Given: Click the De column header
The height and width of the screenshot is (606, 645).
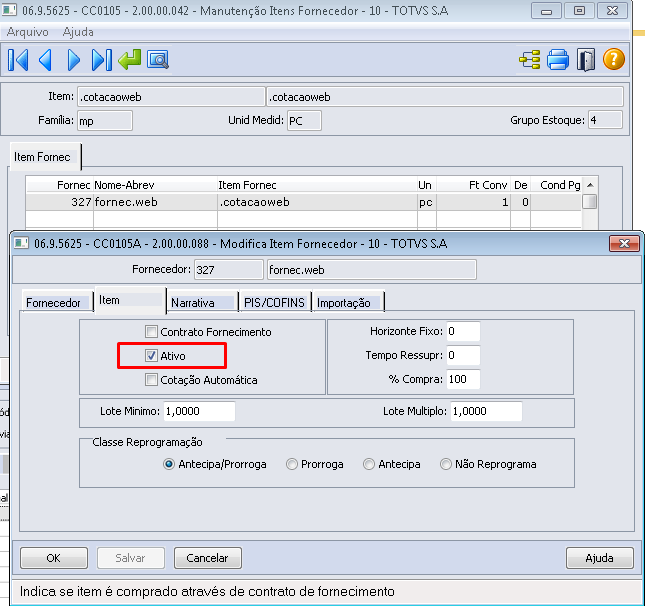Looking at the screenshot, I should click(x=520, y=185).
